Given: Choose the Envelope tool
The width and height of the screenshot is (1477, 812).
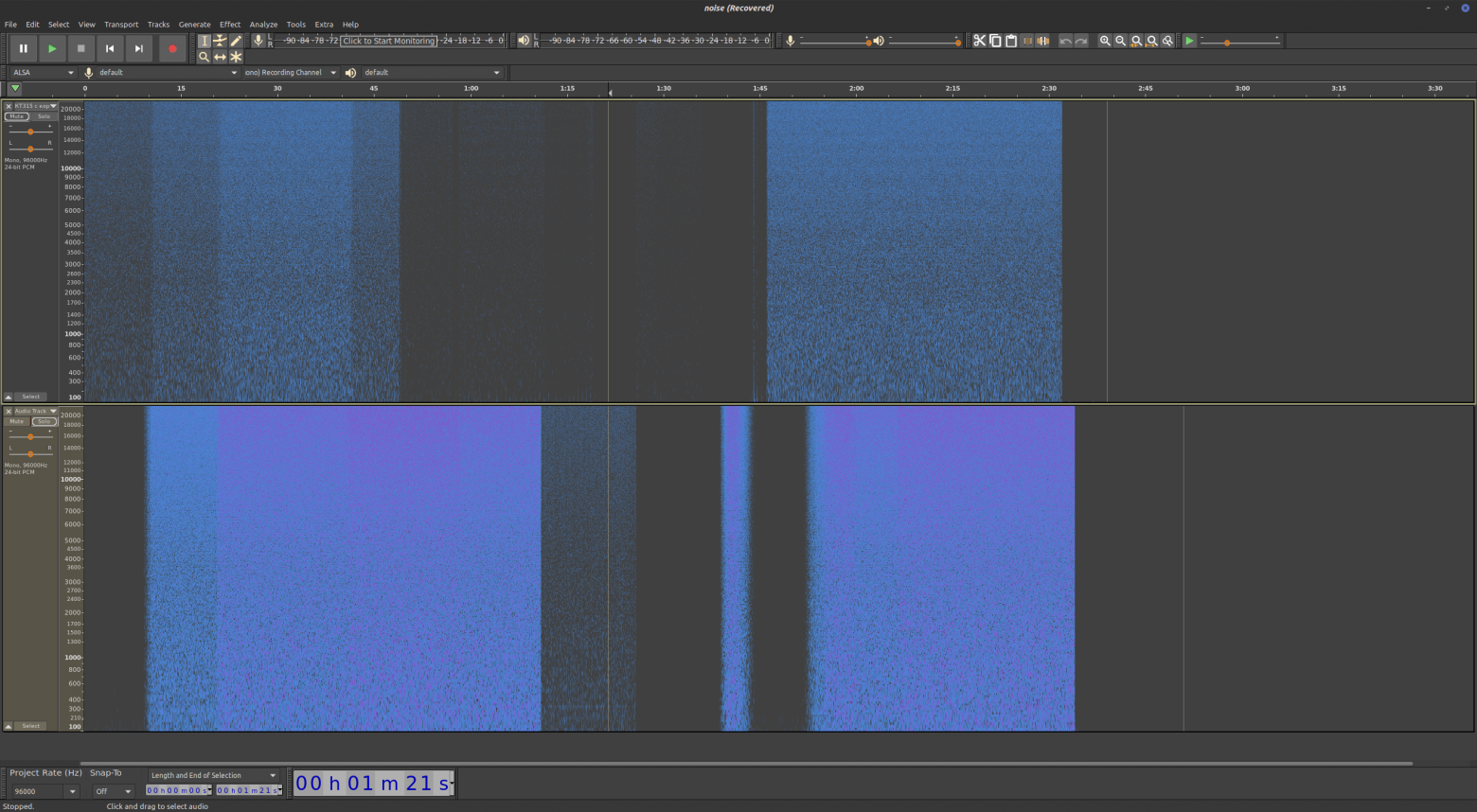Looking at the screenshot, I should click(220, 41).
